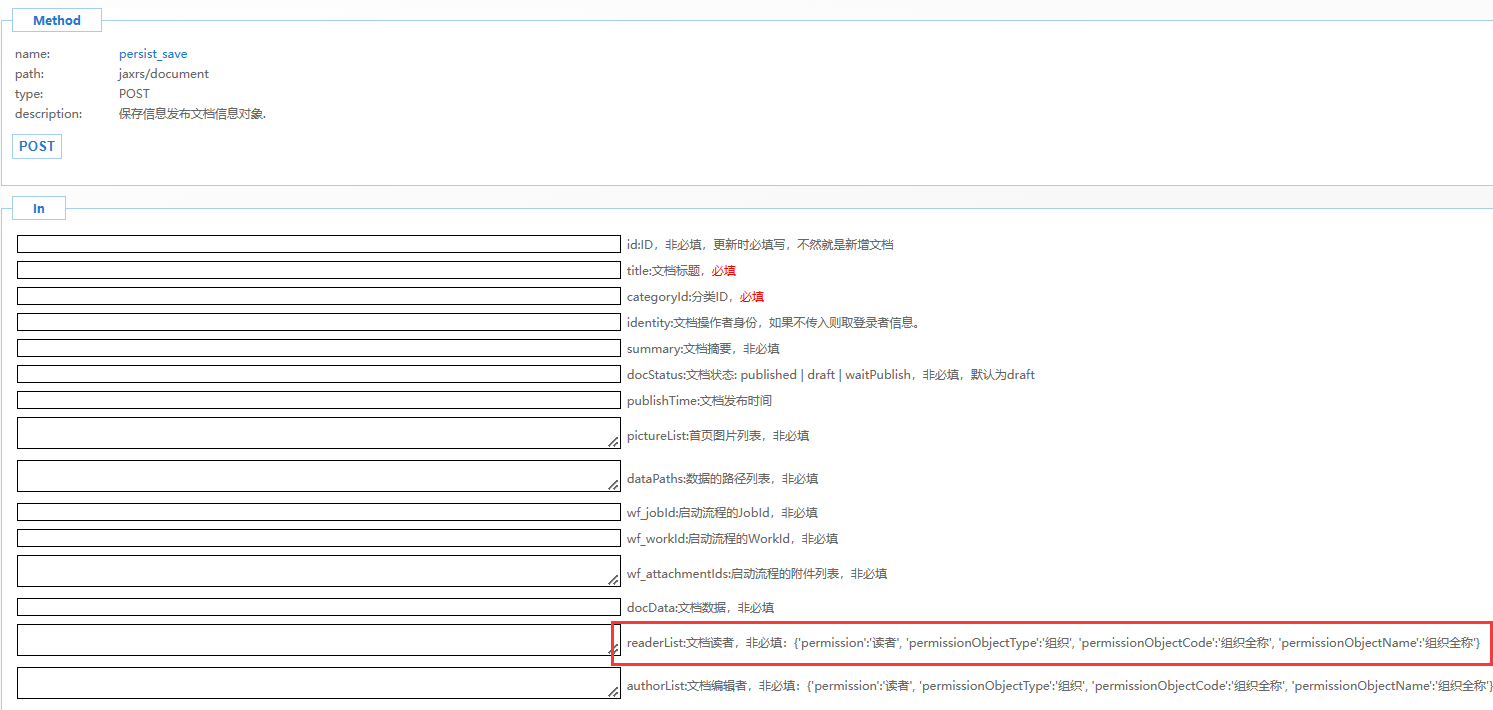Click the wf_jobId field description label
The height and width of the screenshot is (710, 1493).
point(722,513)
